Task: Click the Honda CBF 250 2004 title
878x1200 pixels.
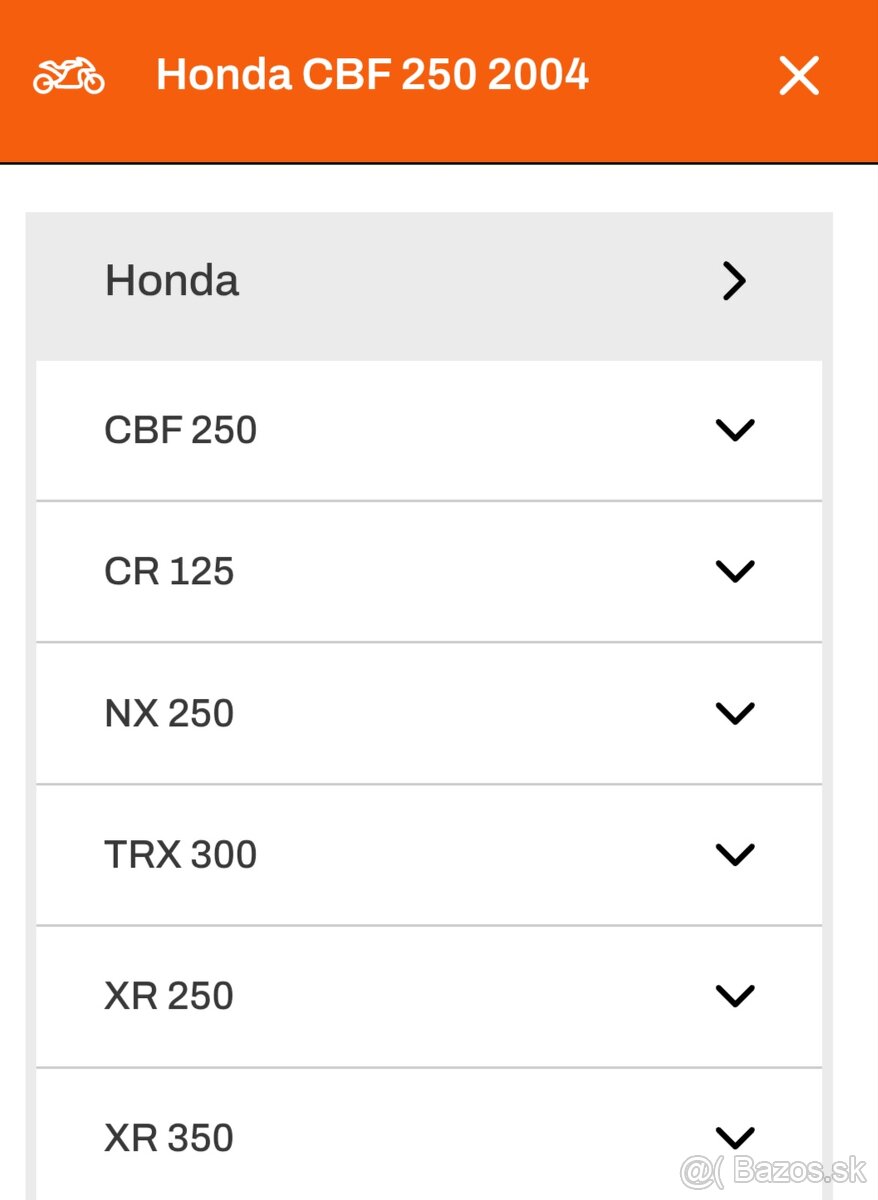Action: (x=374, y=73)
